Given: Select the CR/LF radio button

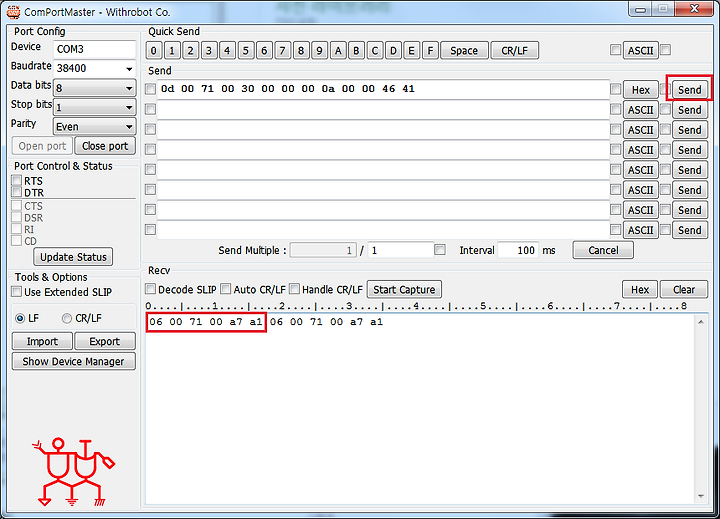Looking at the screenshot, I should tap(67, 318).
